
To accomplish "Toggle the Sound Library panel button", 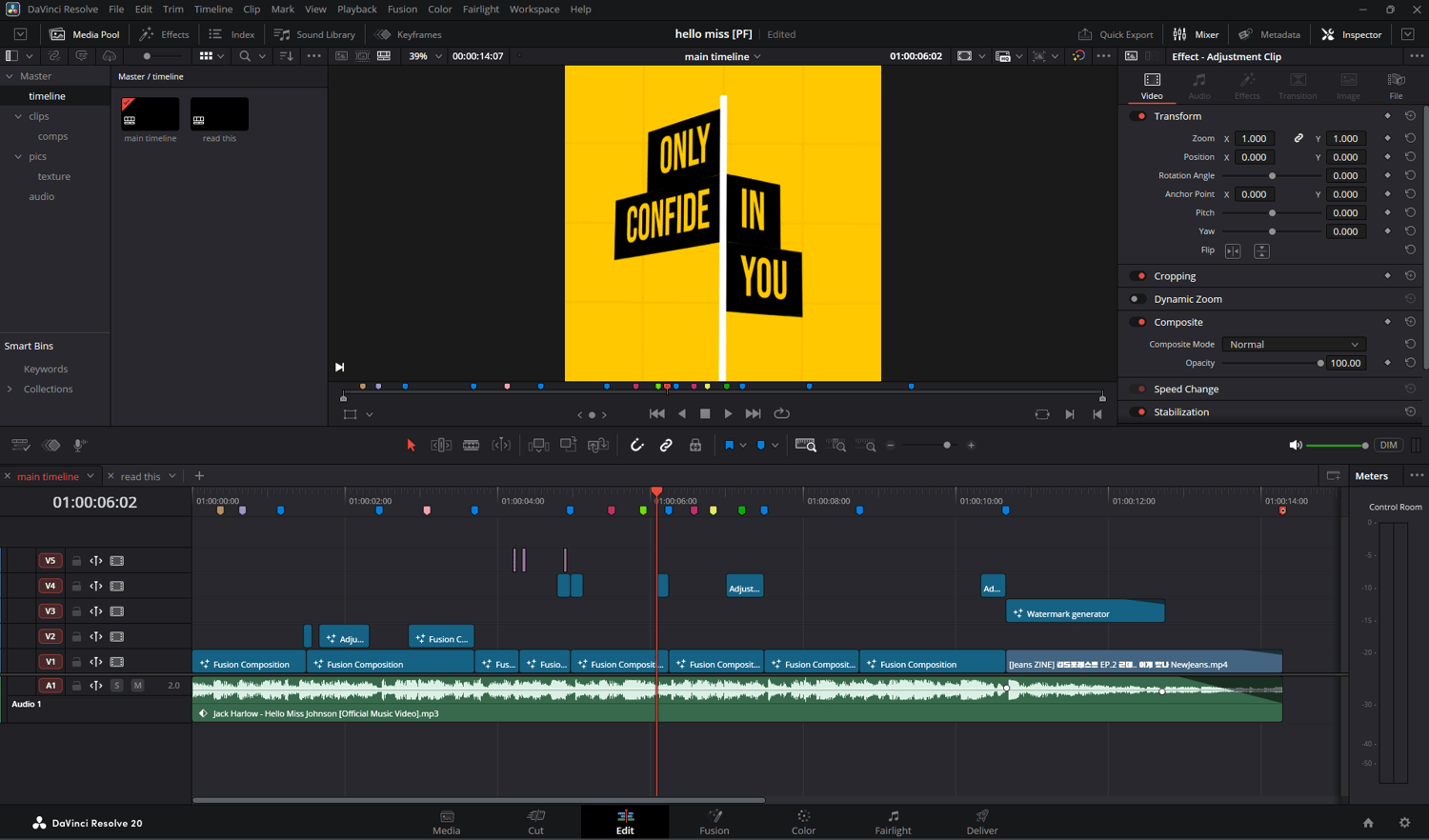I will [x=314, y=34].
